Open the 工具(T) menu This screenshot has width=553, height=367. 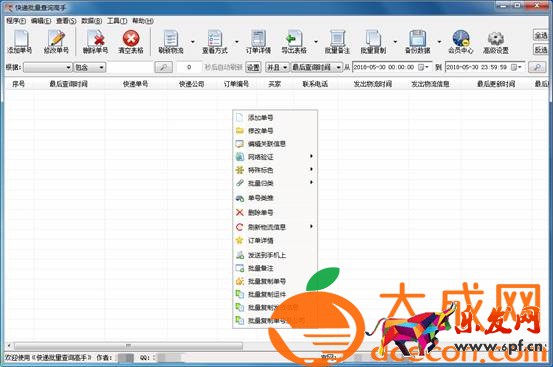(117, 21)
